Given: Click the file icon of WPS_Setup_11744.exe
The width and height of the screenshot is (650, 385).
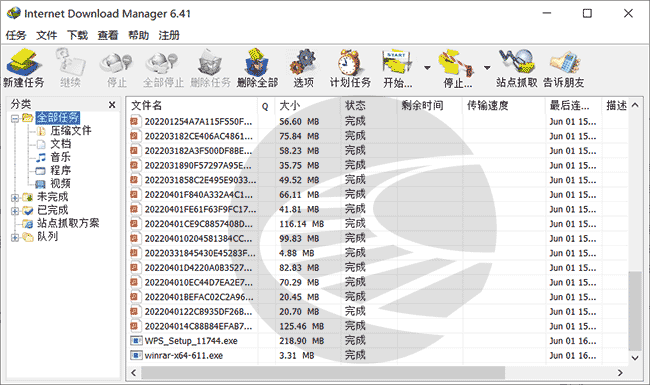Looking at the screenshot, I should (x=136, y=341).
